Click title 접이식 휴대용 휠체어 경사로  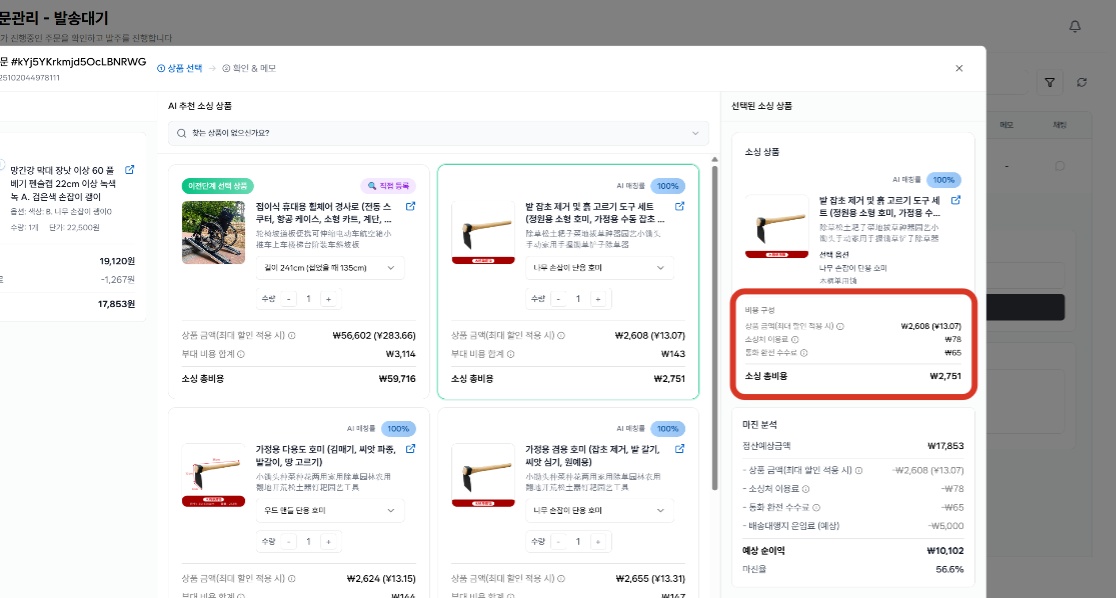pos(323,213)
